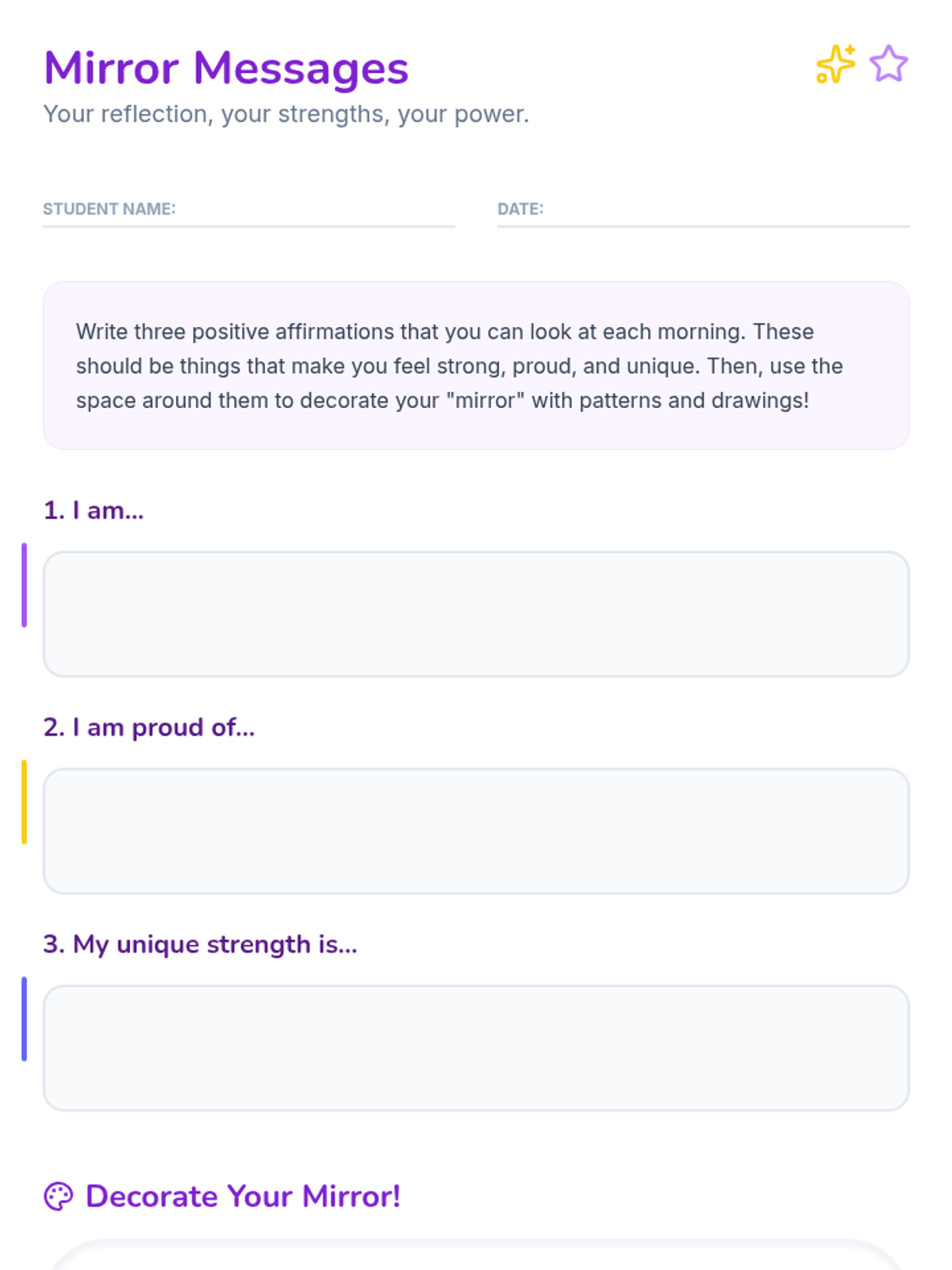Click the "DATE:" label
The image size is (952, 1270).
click(520, 209)
